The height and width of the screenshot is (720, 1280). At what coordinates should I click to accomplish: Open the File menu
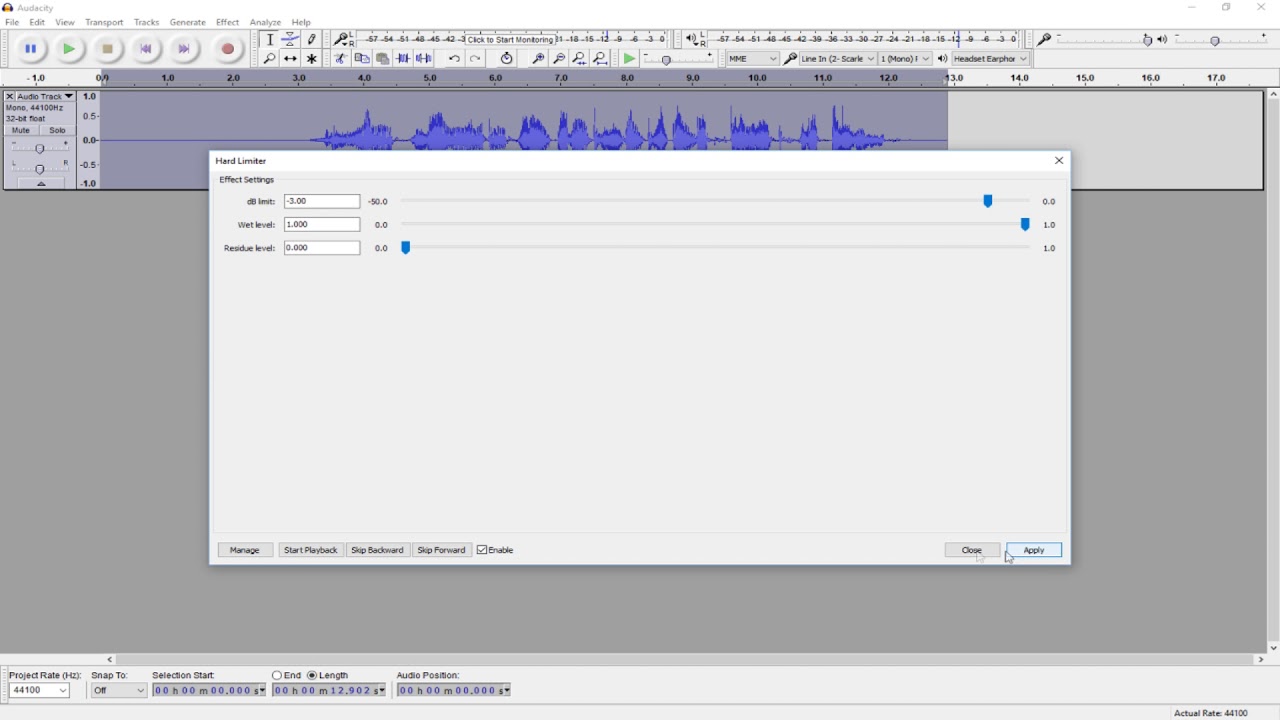[12, 22]
